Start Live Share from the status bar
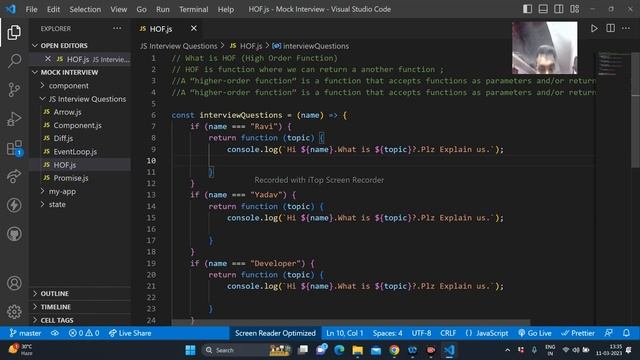This screenshot has height=360, width=640. pyautogui.click(x=130, y=333)
